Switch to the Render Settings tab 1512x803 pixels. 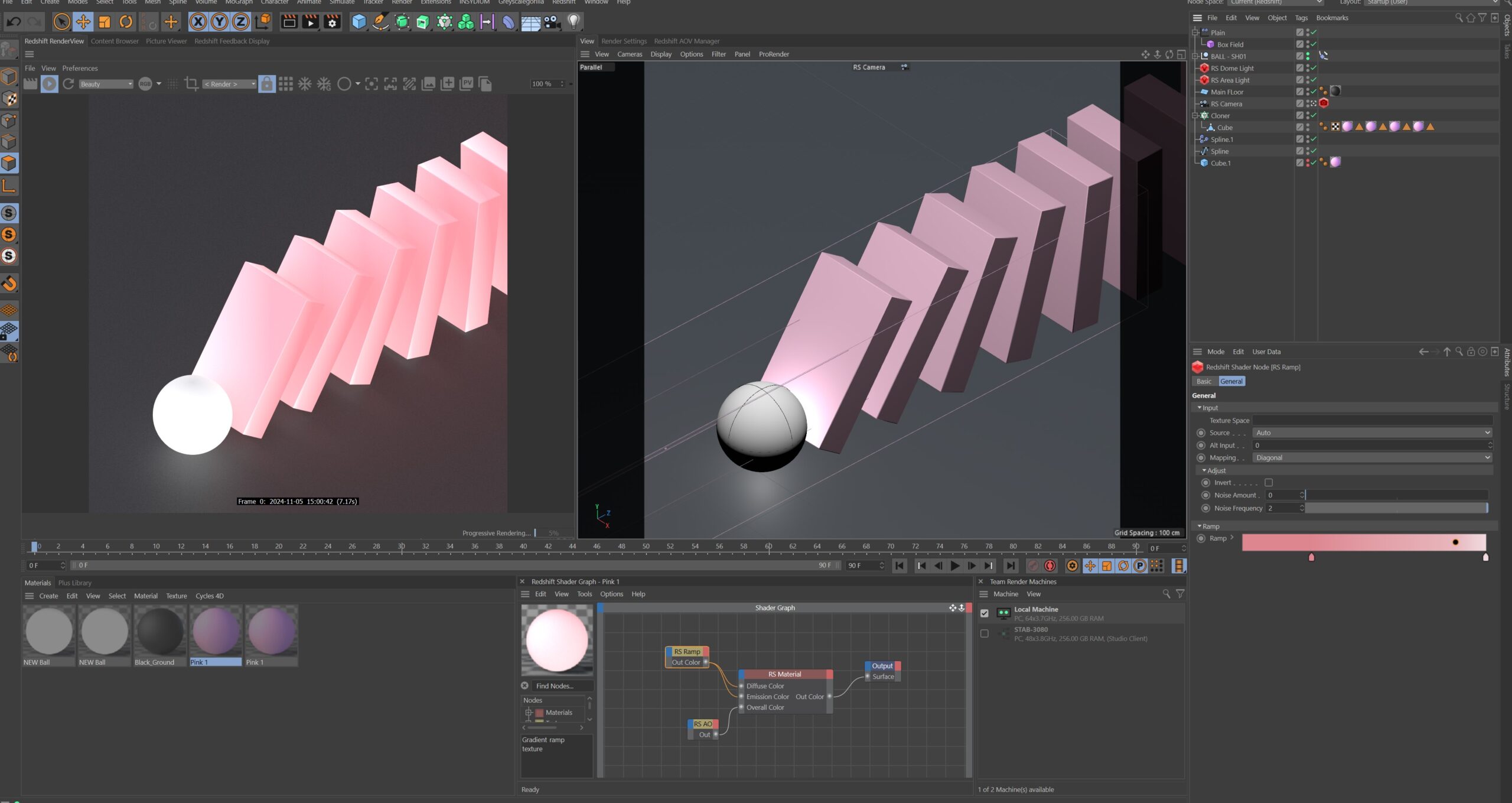624,41
